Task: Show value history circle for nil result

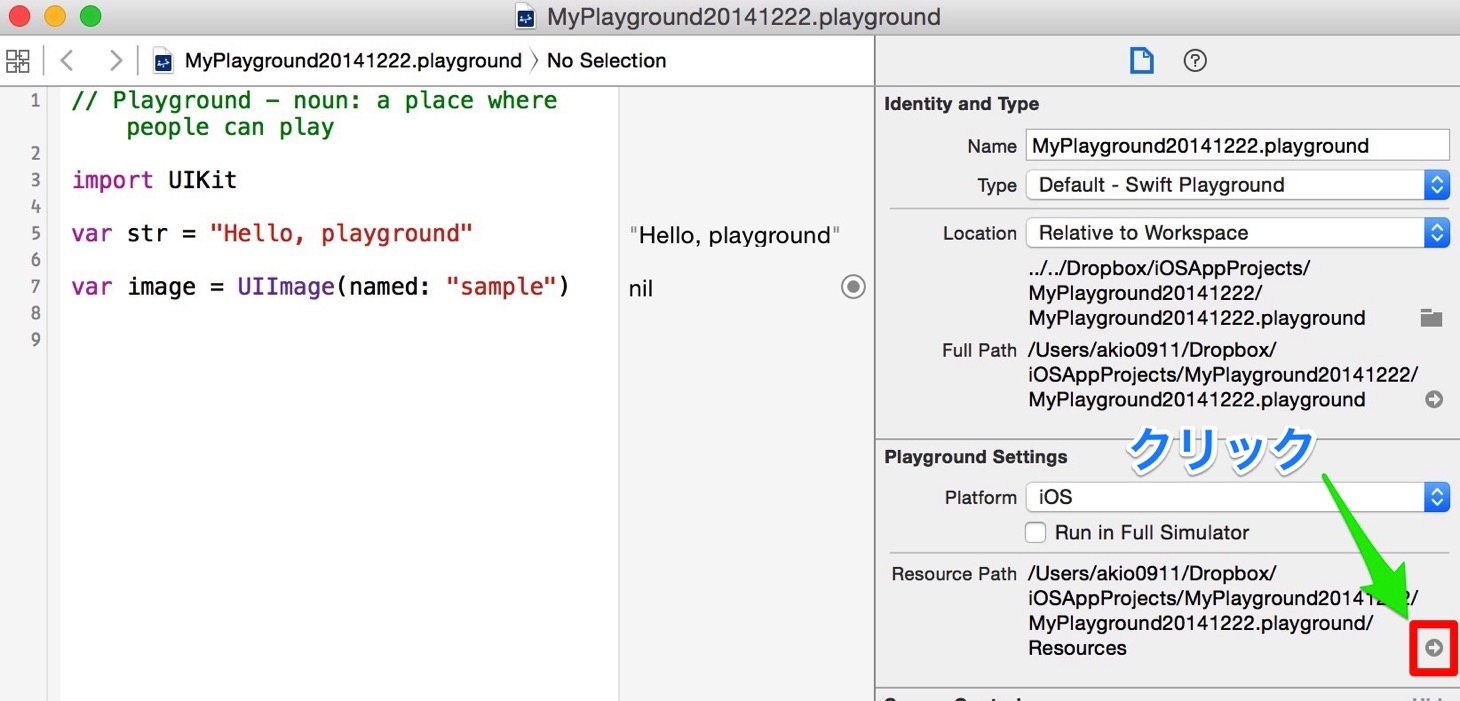Action: (x=853, y=288)
